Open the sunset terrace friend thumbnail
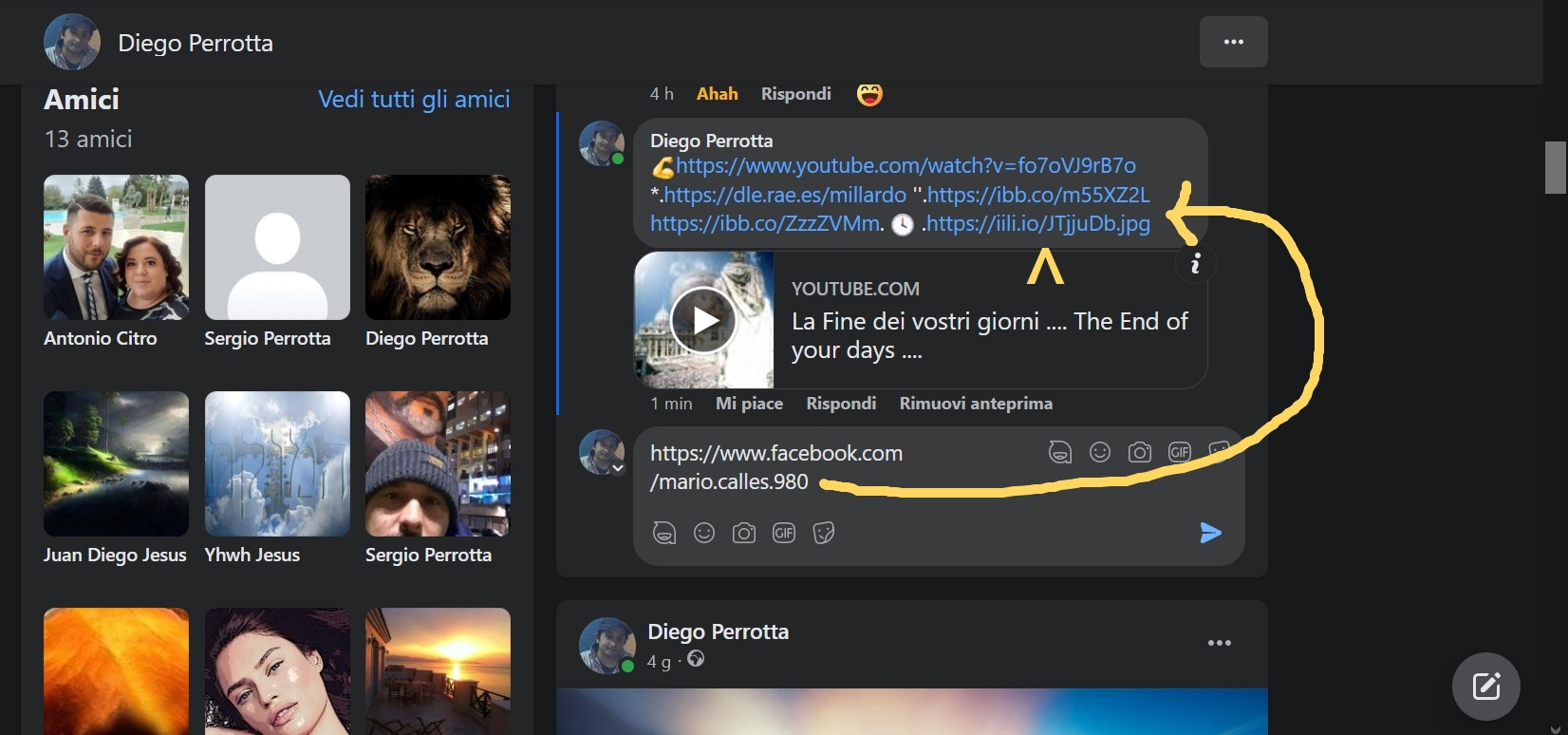1568x735 pixels. pyautogui.click(x=438, y=671)
